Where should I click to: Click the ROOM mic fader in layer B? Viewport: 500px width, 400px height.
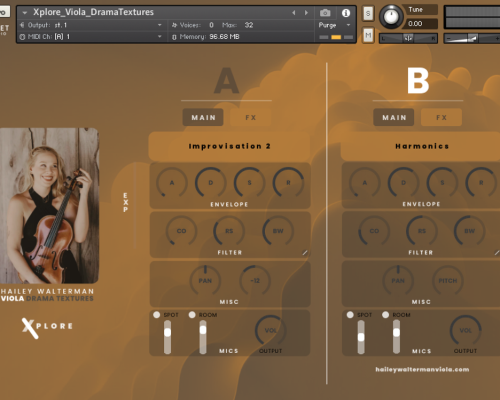pyautogui.click(x=396, y=337)
